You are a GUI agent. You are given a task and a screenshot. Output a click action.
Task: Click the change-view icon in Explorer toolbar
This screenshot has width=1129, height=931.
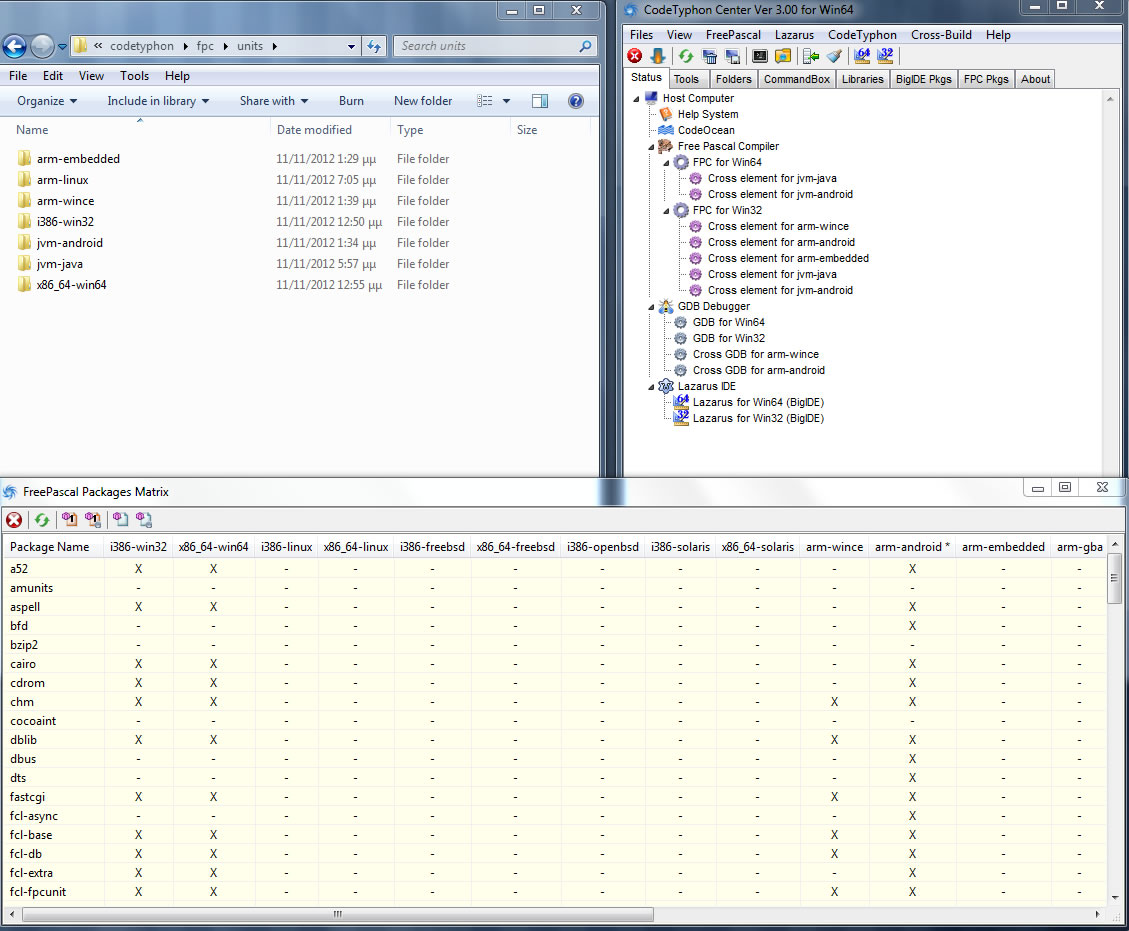click(485, 101)
